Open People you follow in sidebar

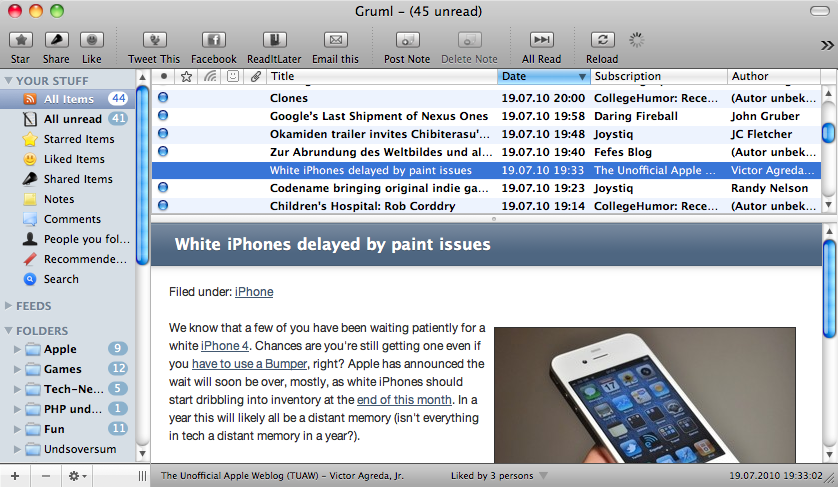(x=67, y=239)
